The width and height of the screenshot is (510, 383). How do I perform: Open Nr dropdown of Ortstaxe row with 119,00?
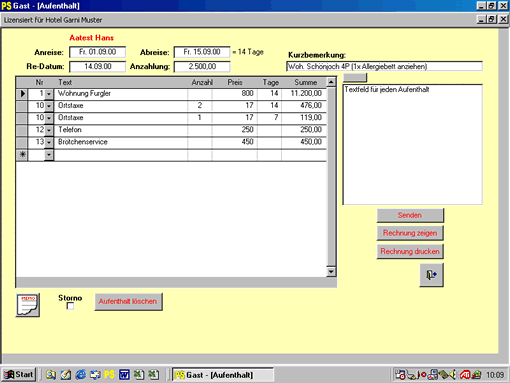[49, 118]
